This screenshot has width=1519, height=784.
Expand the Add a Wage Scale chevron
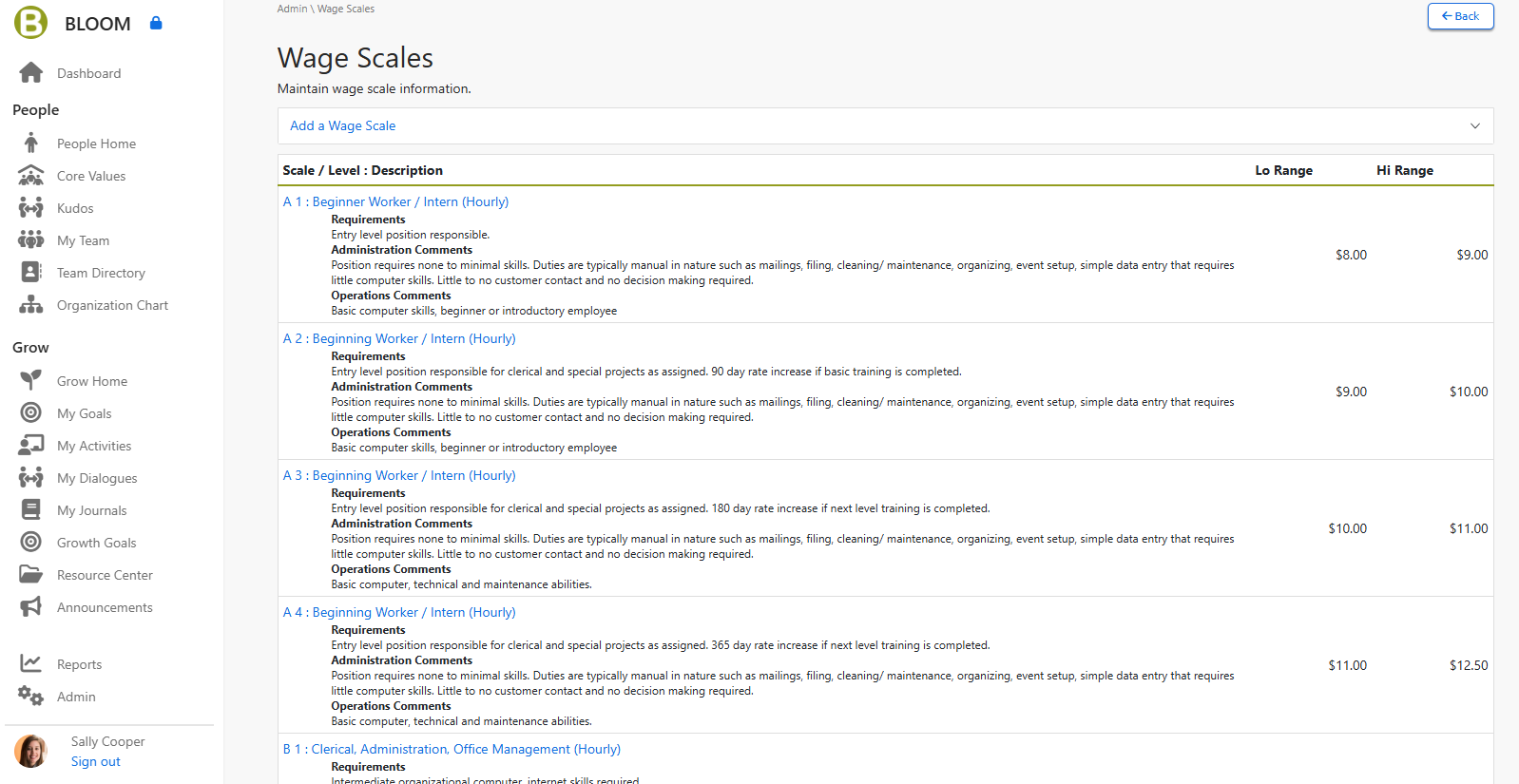coord(1474,125)
